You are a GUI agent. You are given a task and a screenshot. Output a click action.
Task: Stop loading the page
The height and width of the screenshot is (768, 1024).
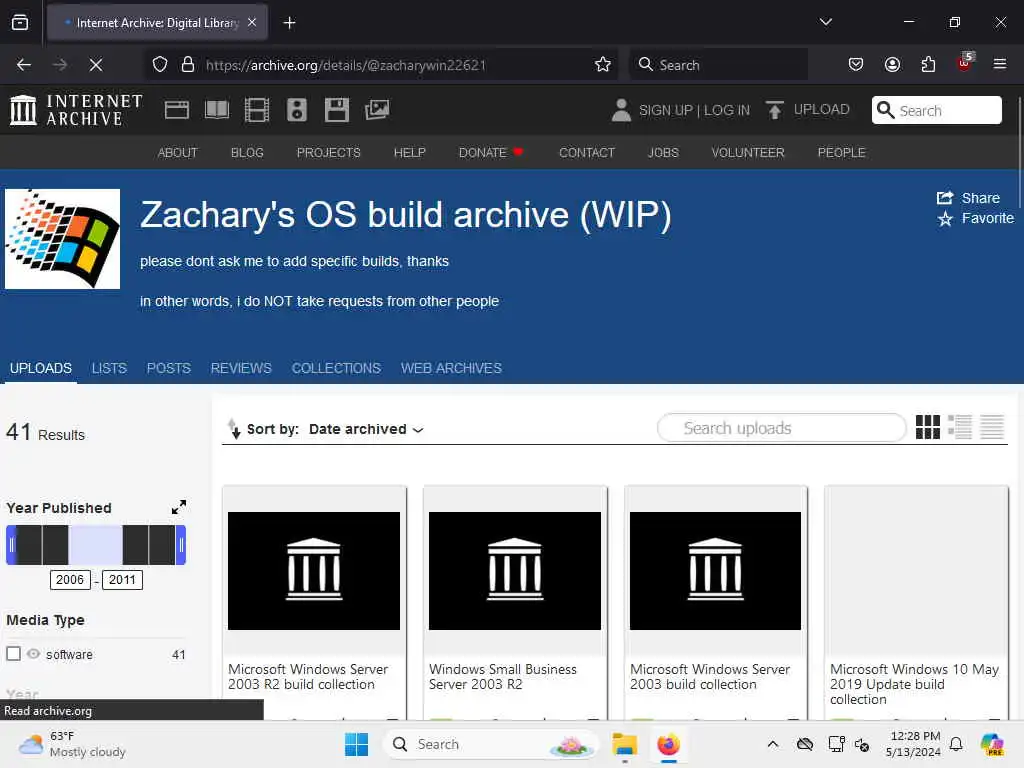95,65
